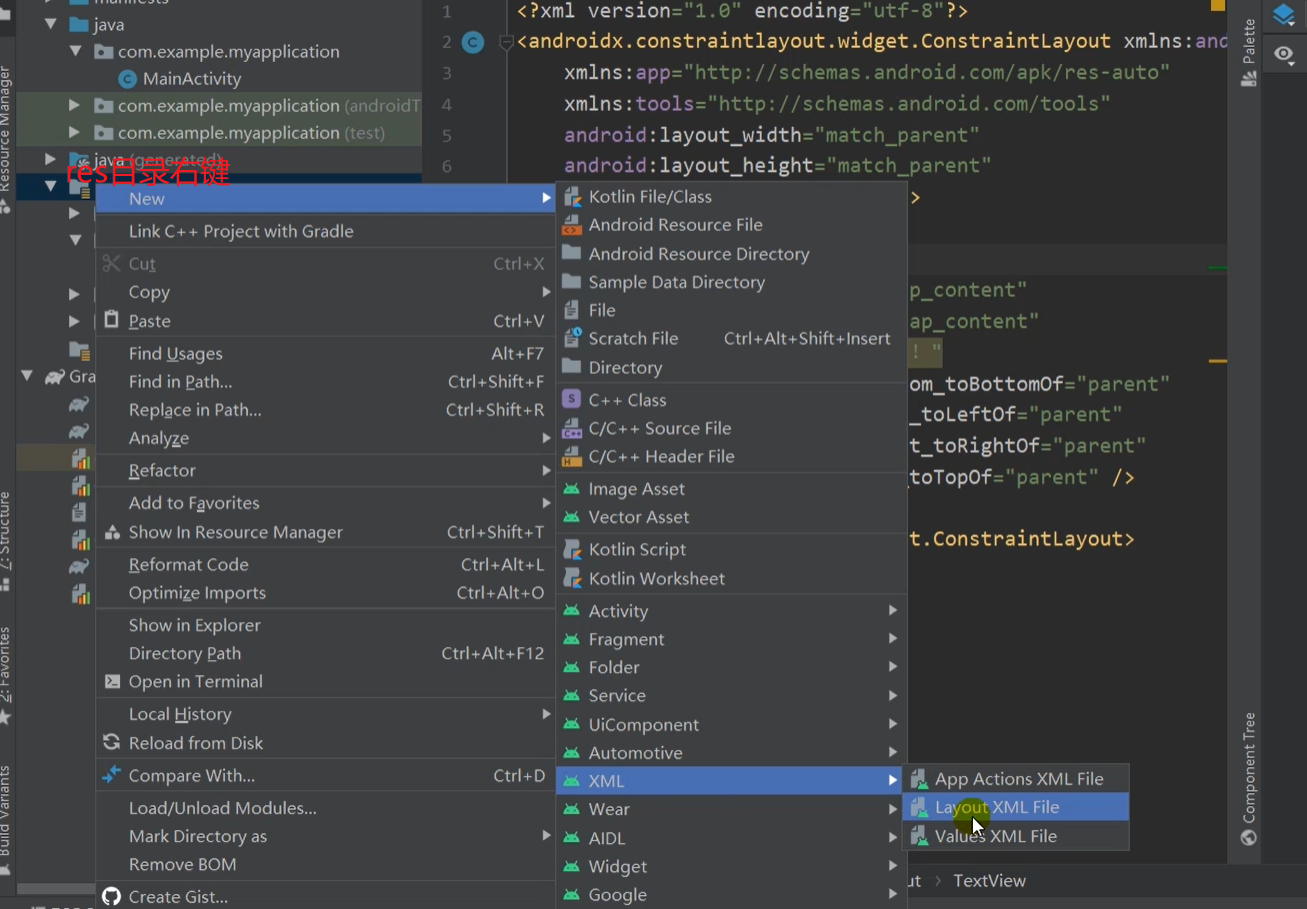
Task: Select Layout XML File in submenu
Action: 1016,807
